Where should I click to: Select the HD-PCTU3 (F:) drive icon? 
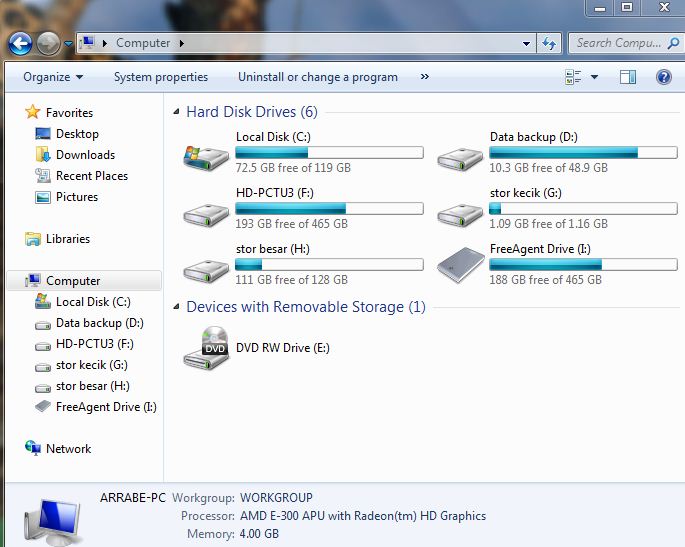(x=206, y=215)
